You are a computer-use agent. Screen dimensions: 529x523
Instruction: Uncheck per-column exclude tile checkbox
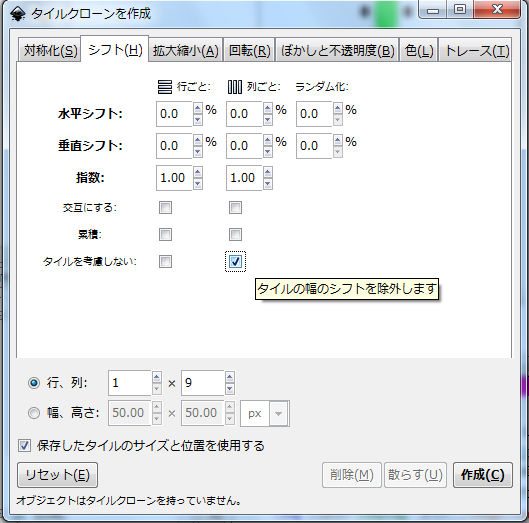tap(235, 262)
